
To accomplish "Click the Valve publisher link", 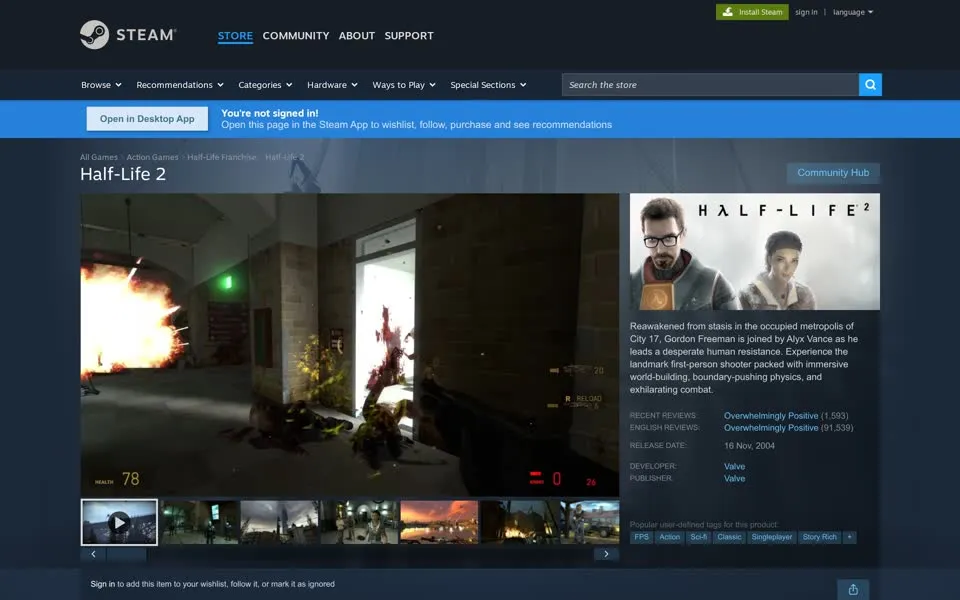I will (x=734, y=479).
